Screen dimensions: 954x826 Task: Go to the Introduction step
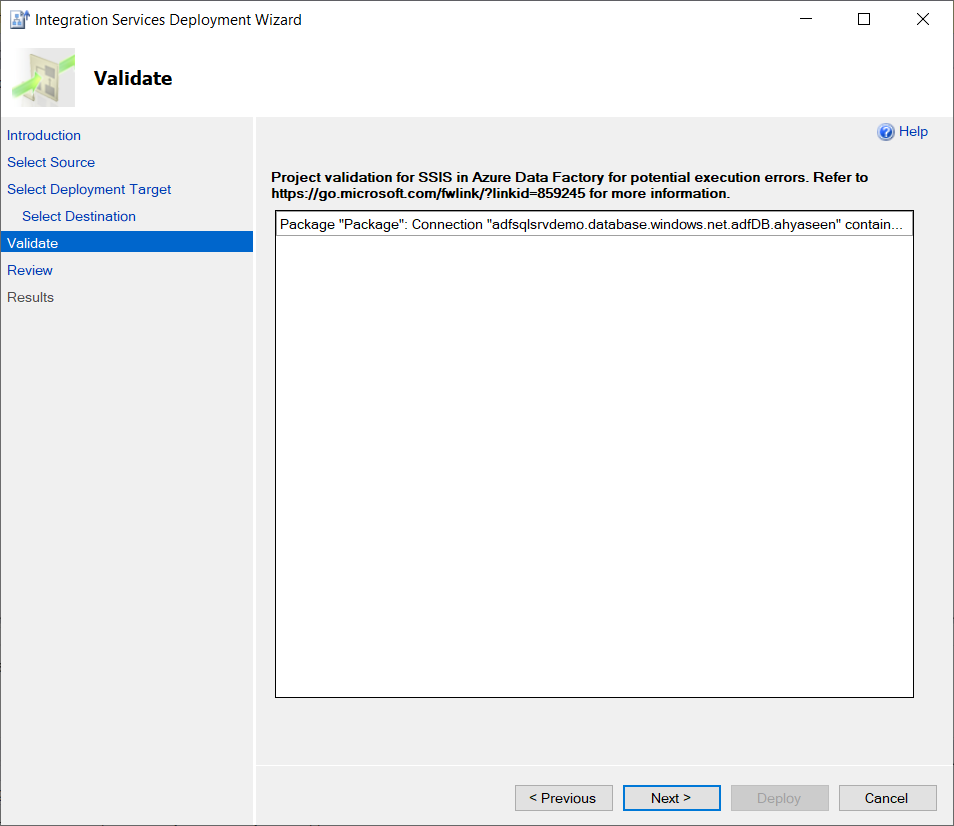point(44,135)
